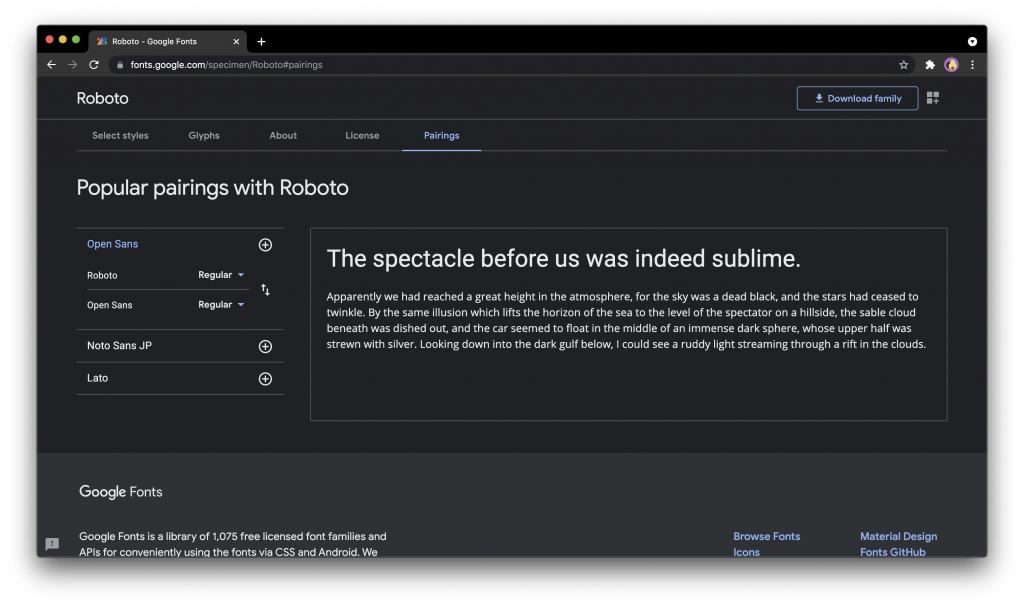Viewport: 1024px width, 606px height.
Task: Toggle the Open Sans pairing circle button
Action: (265, 245)
